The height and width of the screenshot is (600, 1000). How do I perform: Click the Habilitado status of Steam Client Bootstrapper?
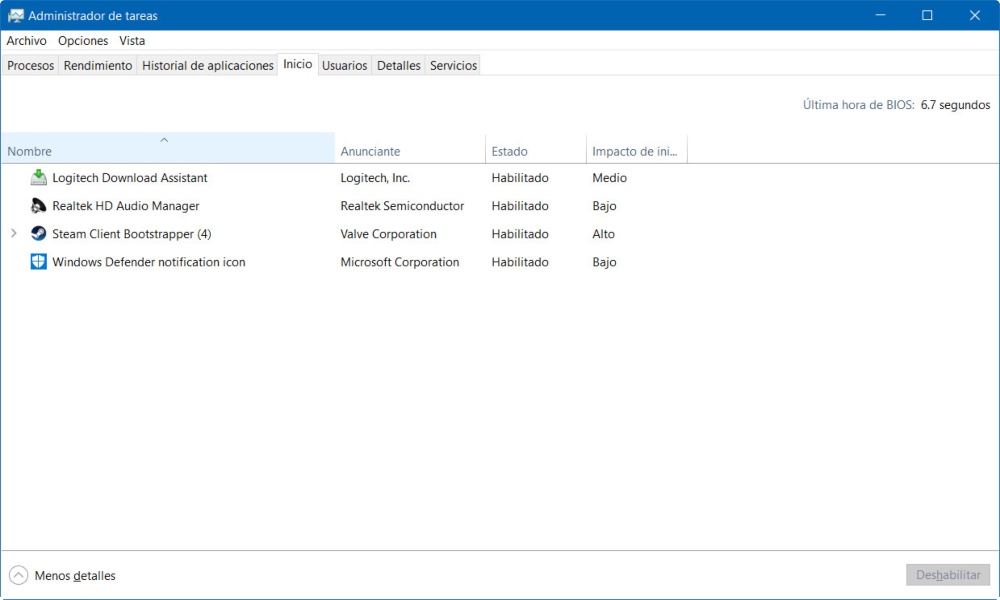pos(520,234)
